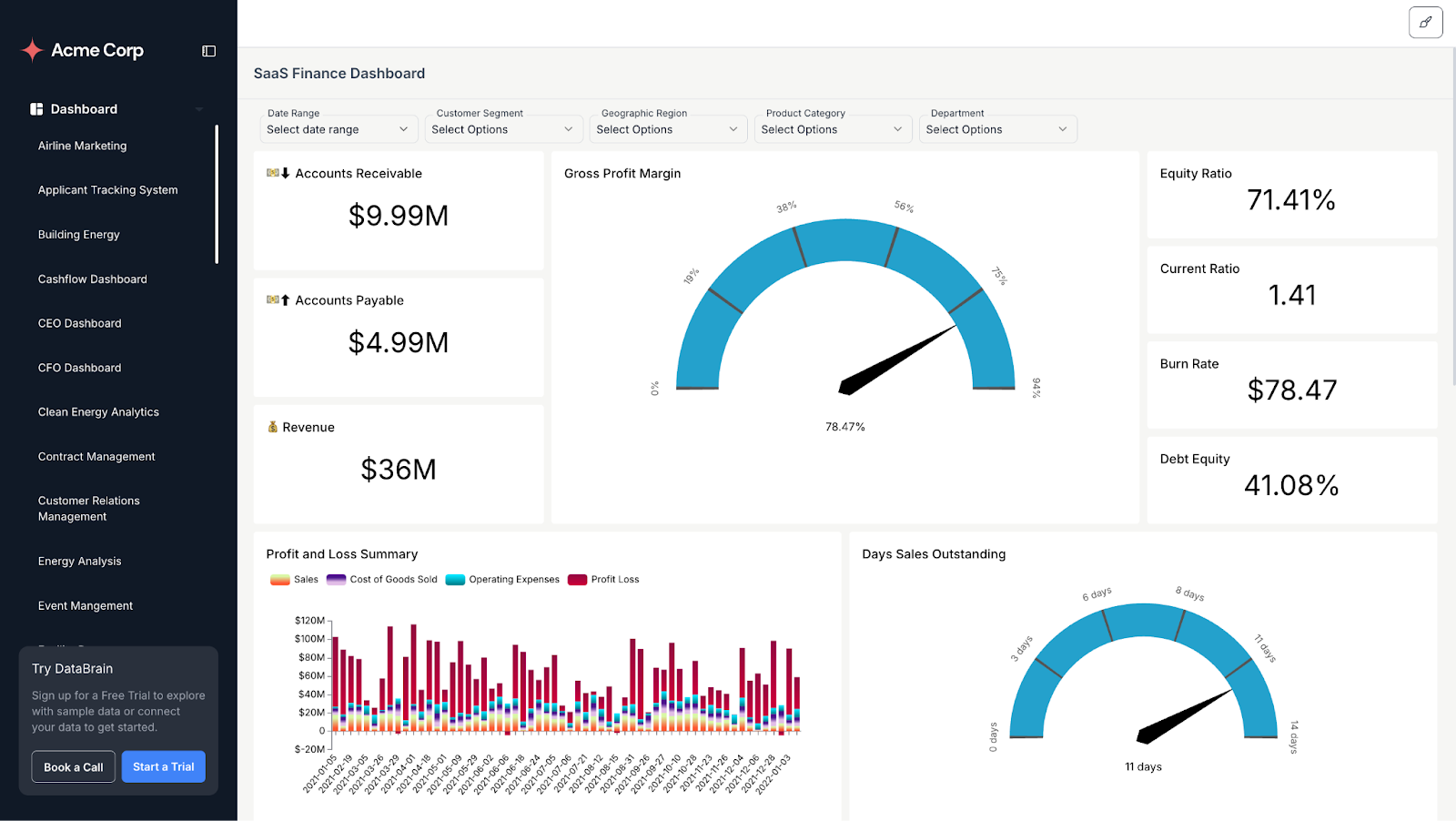The image size is (1456, 821).
Task: Click the Book a Call button
Action: pos(73,766)
